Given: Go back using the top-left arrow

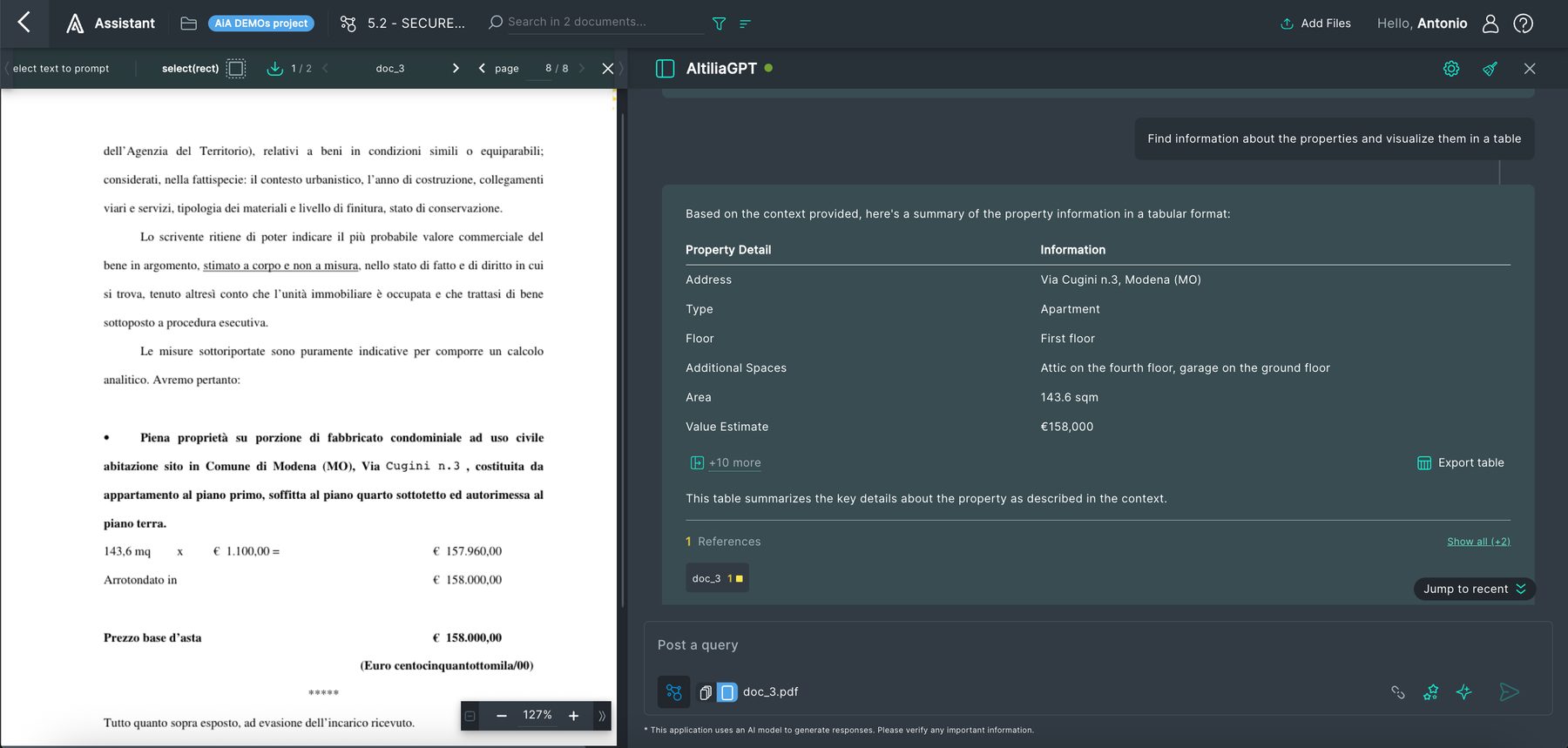Looking at the screenshot, I should [x=24, y=23].
